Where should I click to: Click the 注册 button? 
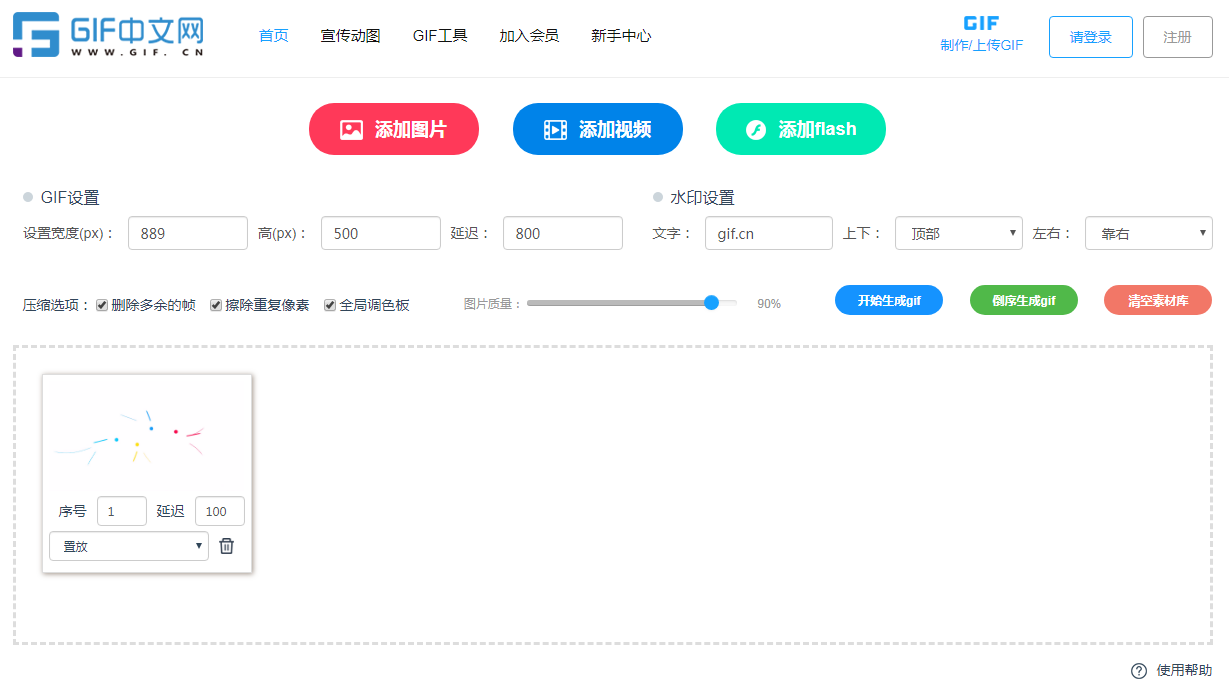(1178, 37)
